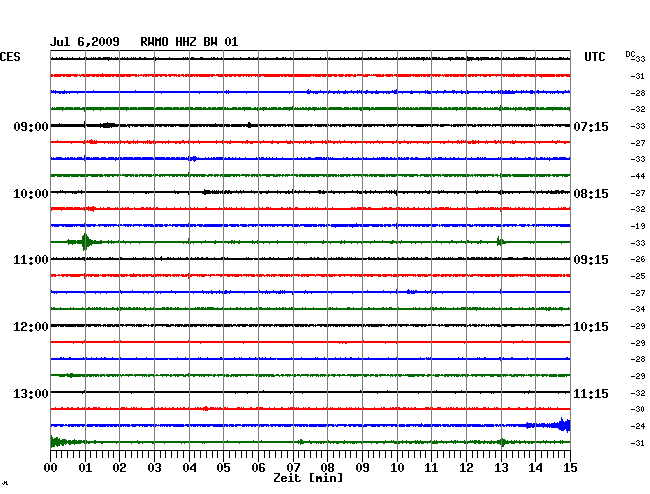Click the DC value -25
Image resolution: width=650 pixels, height=494 pixels.
pos(638,276)
